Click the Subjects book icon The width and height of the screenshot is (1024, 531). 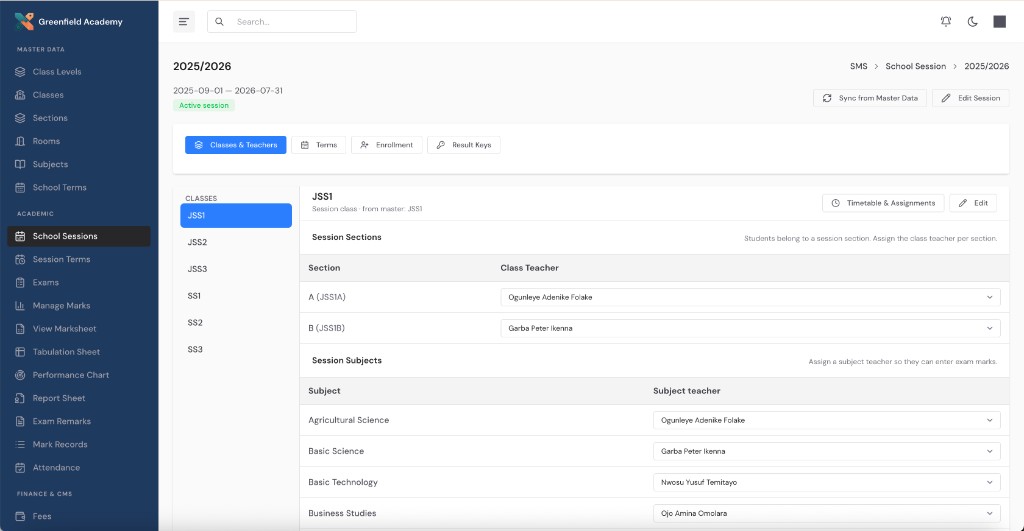20,165
